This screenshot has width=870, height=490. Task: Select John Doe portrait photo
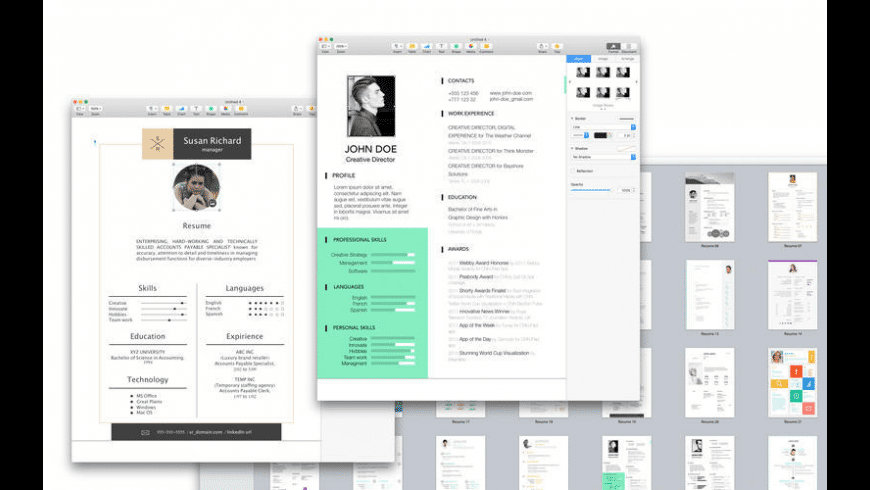click(x=371, y=106)
